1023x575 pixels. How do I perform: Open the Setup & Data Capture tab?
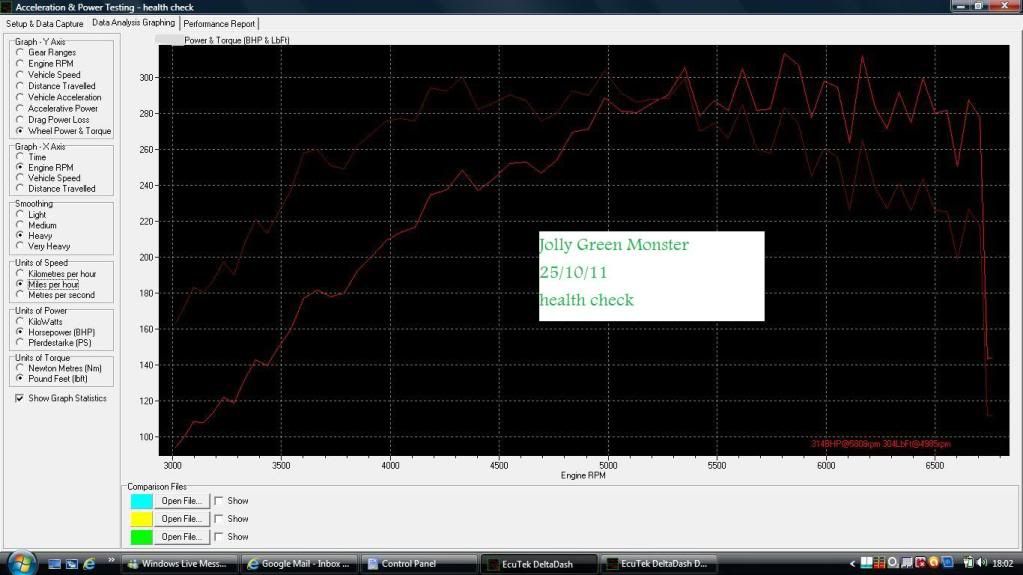pyautogui.click(x=45, y=23)
